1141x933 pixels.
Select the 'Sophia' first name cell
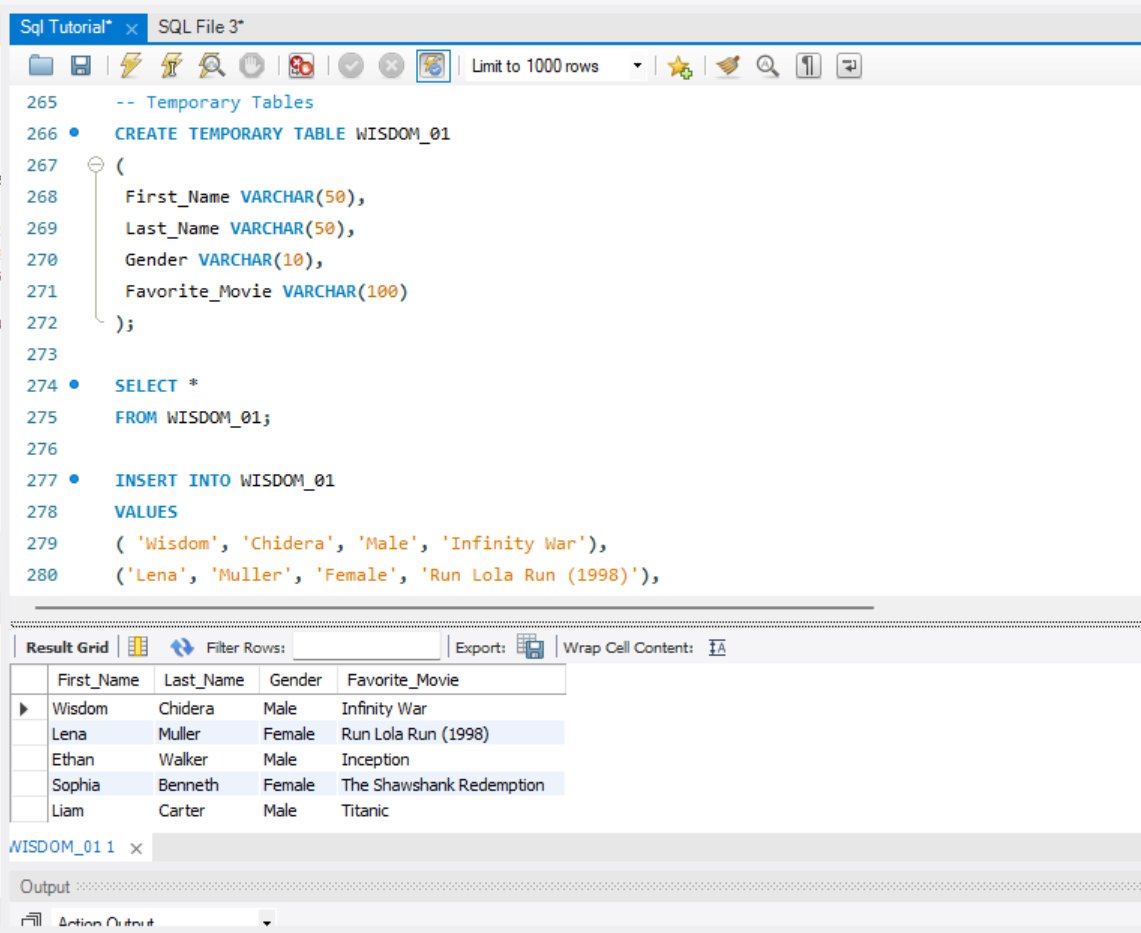pyautogui.click(x=100, y=785)
